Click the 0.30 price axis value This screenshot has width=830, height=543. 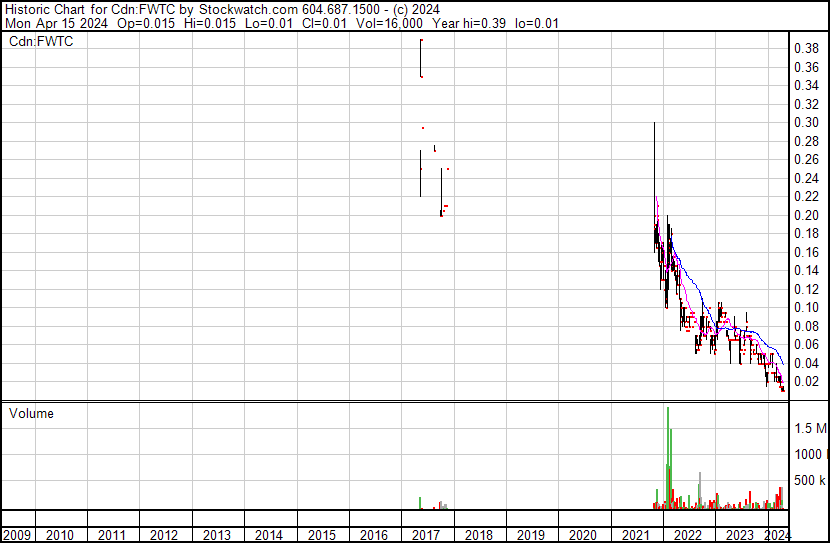point(807,122)
